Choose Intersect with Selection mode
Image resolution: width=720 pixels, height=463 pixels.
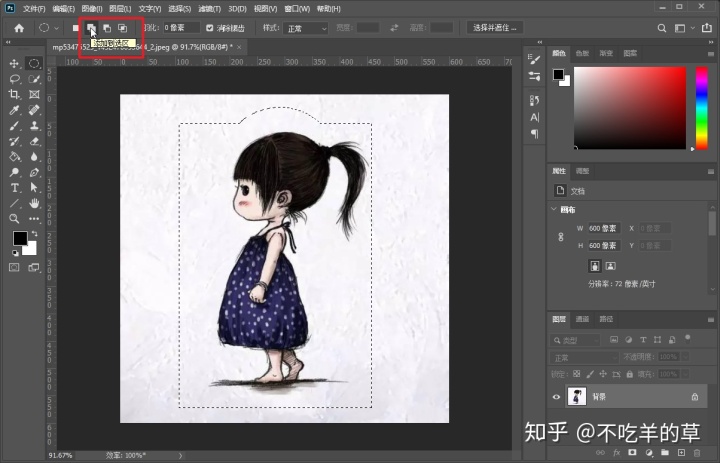(123, 28)
